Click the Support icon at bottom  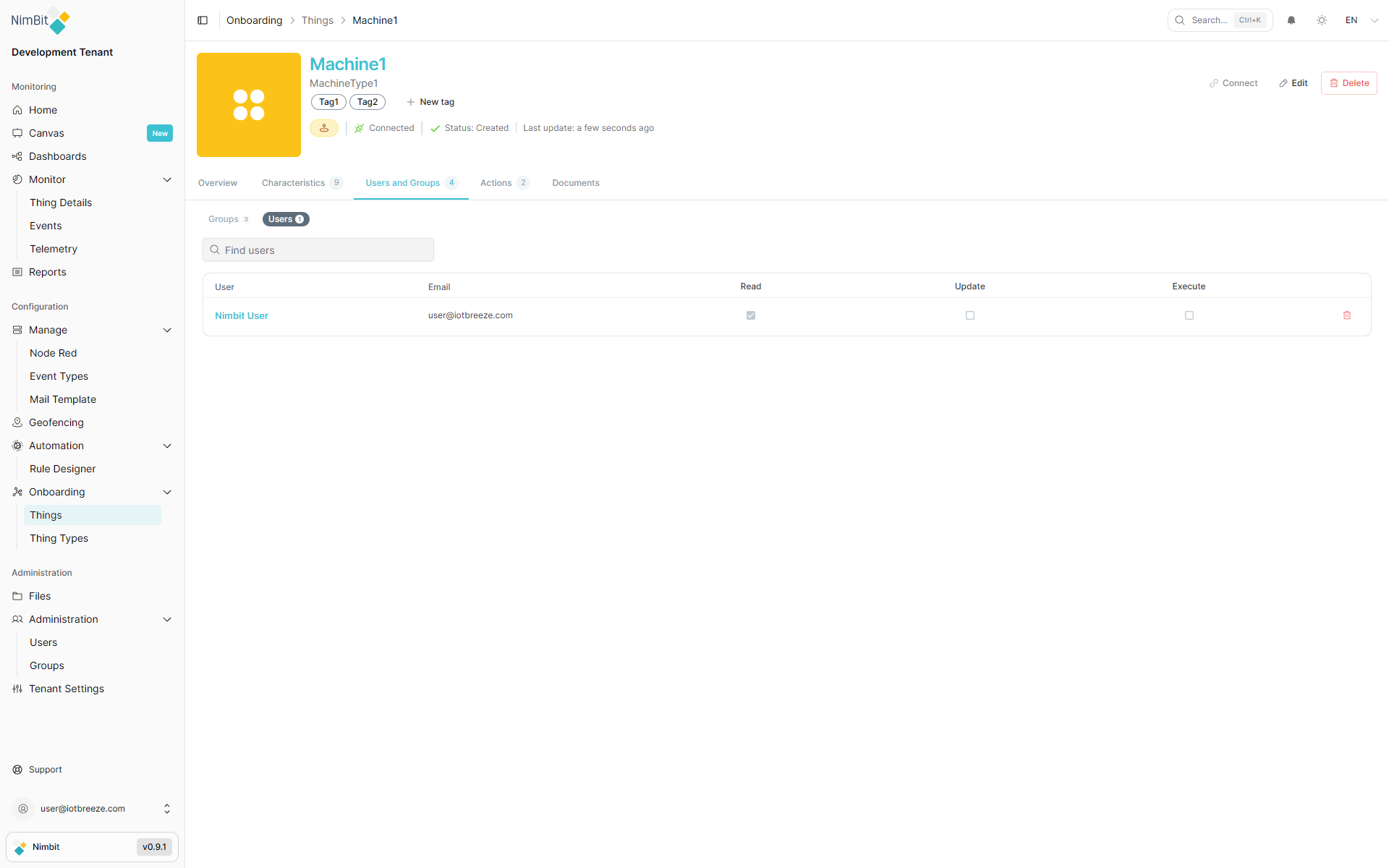(x=17, y=769)
